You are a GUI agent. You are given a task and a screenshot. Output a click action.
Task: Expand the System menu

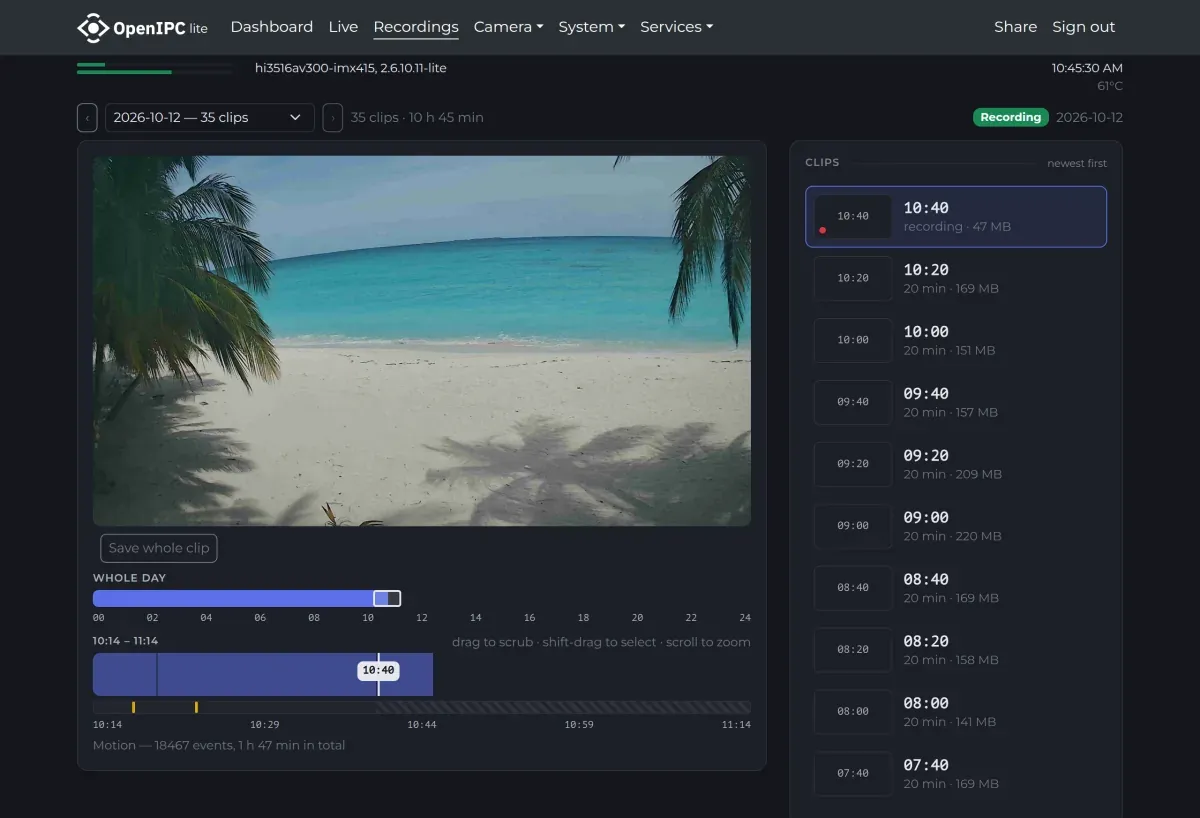tap(591, 27)
